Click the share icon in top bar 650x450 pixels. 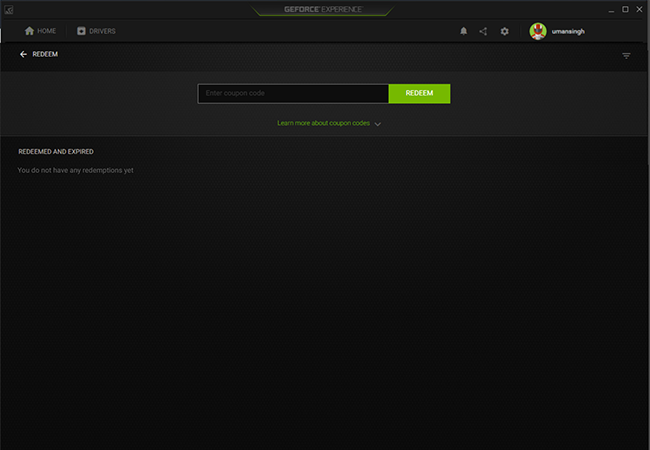point(483,31)
